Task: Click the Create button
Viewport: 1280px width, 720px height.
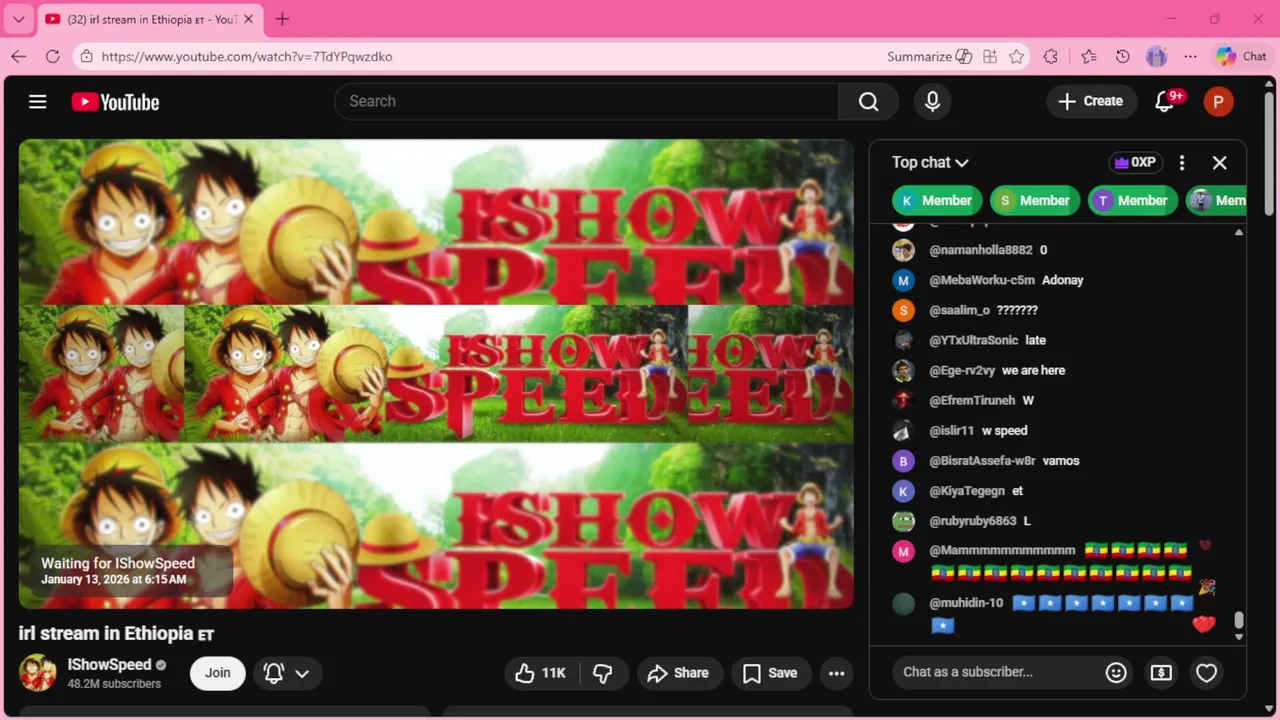Action: [1091, 101]
